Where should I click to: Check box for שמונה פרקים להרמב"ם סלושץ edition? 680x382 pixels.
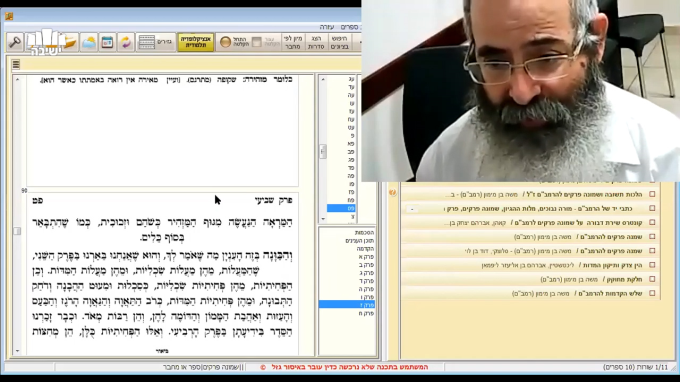click(x=652, y=251)
